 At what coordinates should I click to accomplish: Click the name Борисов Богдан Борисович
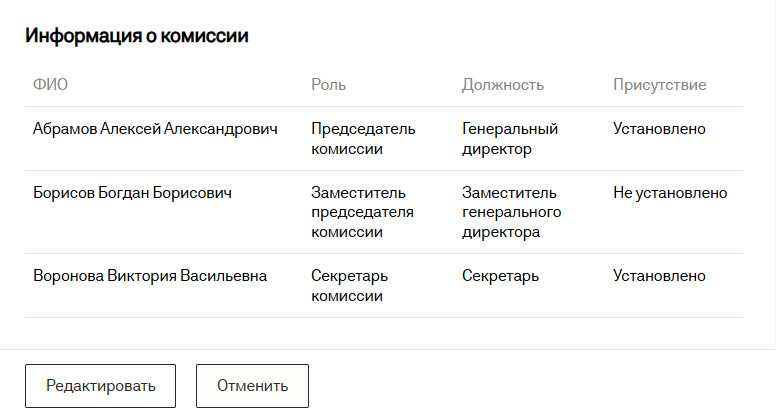pos(132,193)
